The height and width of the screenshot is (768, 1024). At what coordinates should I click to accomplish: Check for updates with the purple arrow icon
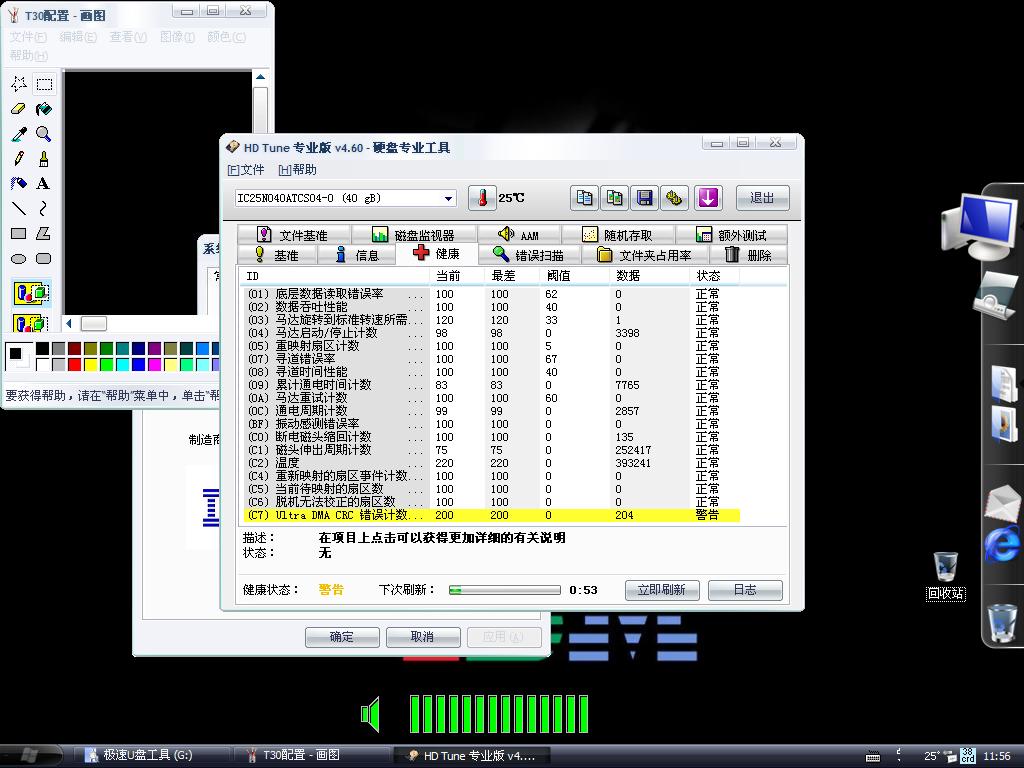[708, 197]
